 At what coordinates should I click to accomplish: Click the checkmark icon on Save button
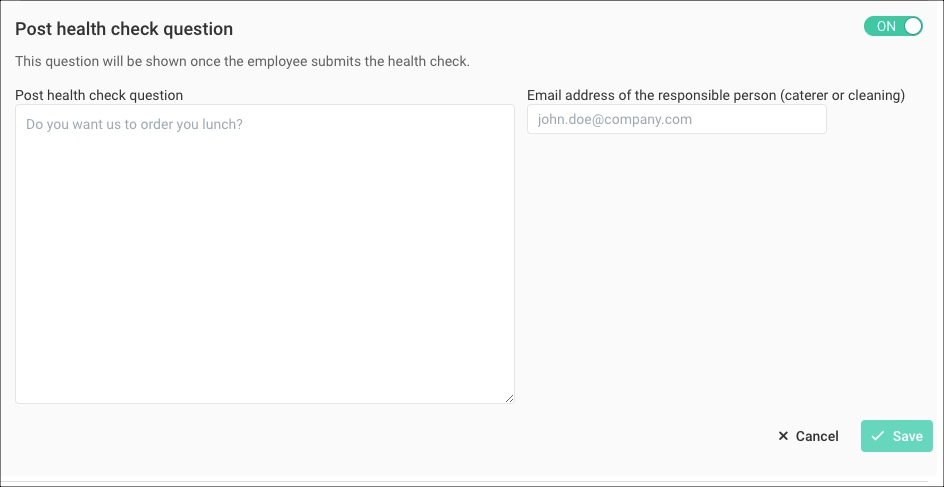878,436
